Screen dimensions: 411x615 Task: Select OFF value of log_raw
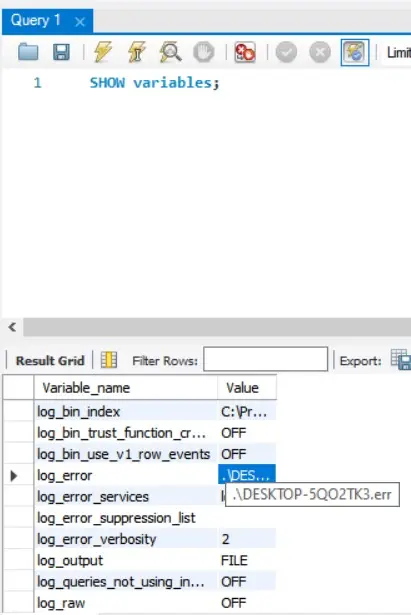pyautogui.click(x=247, y=602)
